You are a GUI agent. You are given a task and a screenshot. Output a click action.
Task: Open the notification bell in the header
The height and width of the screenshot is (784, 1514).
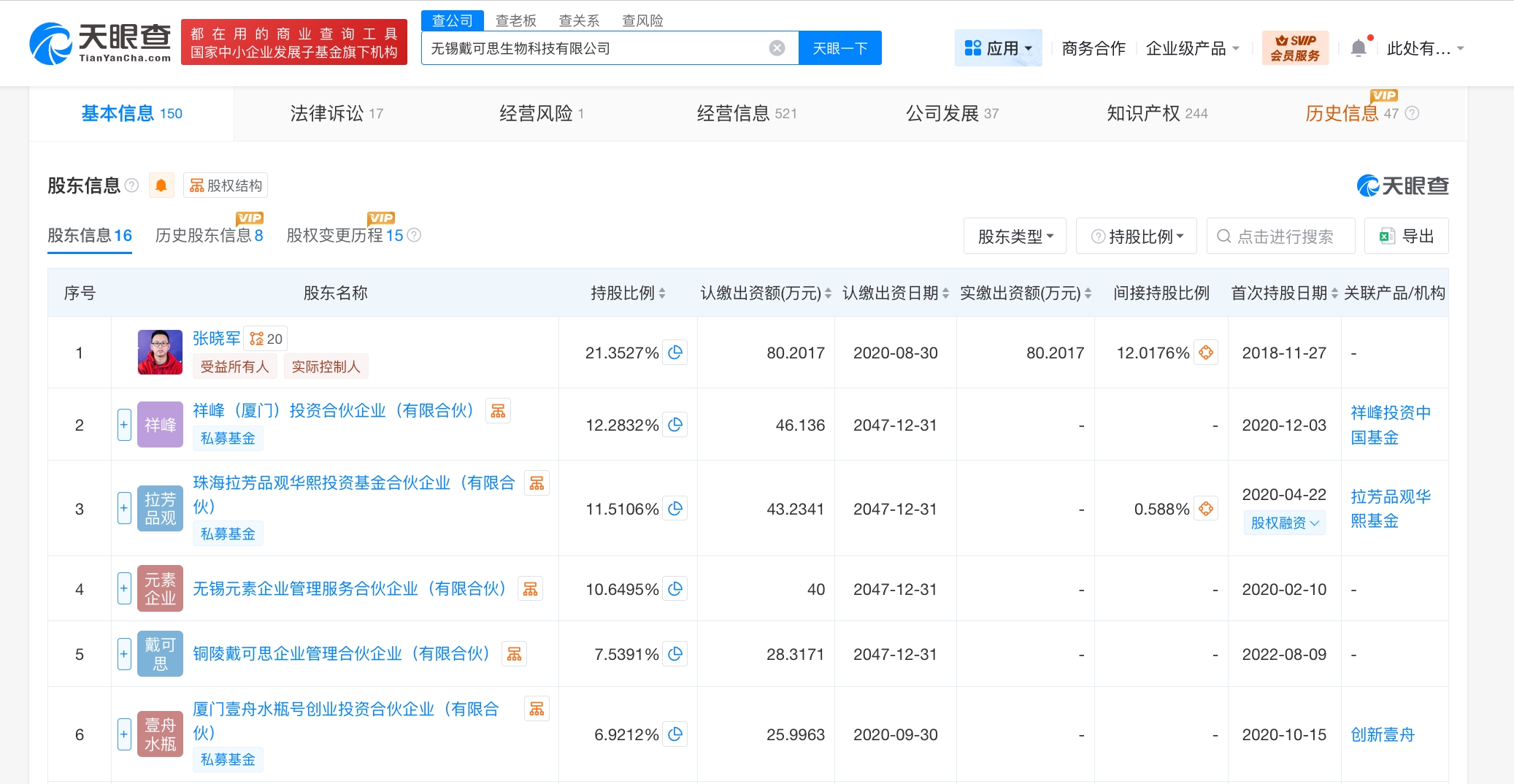coord(1359,48)
